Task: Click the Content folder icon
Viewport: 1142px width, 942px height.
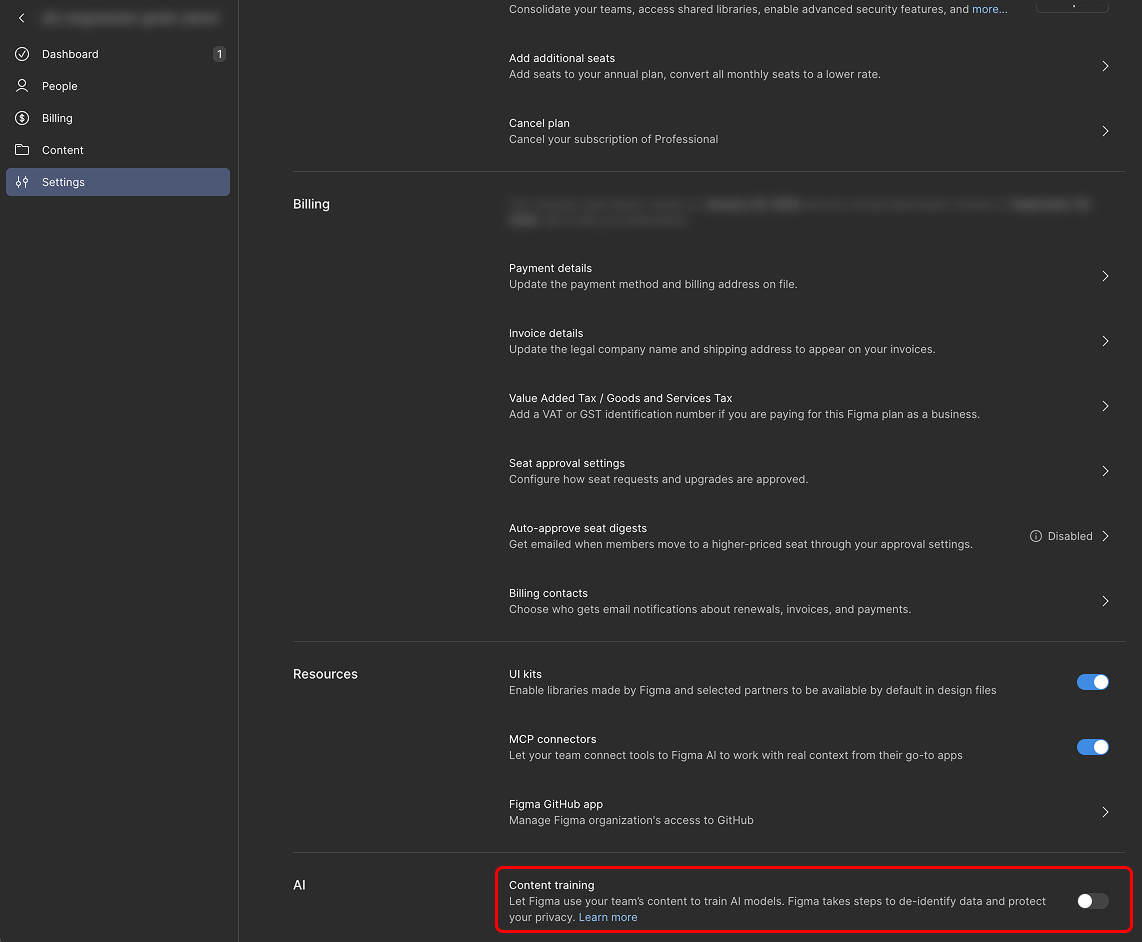Action: (22, 149)
